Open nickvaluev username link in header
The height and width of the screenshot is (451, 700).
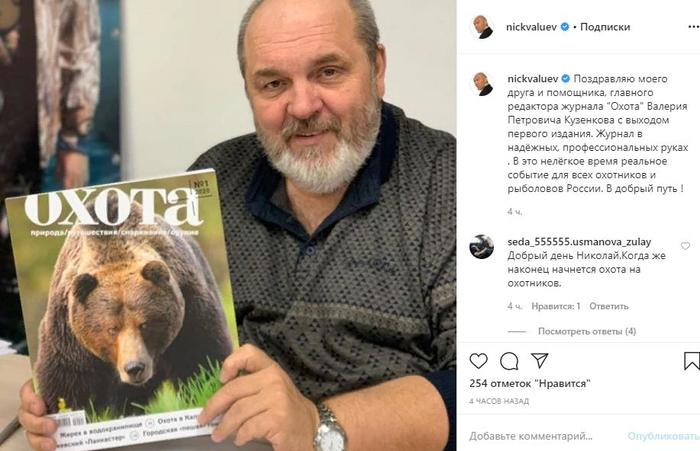coord(531,27)
